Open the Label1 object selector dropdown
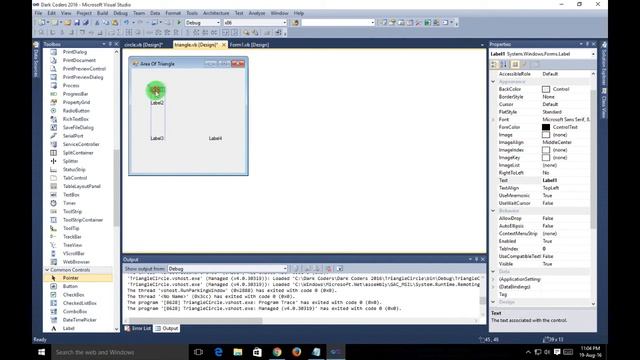 click(x=593, y=54)
